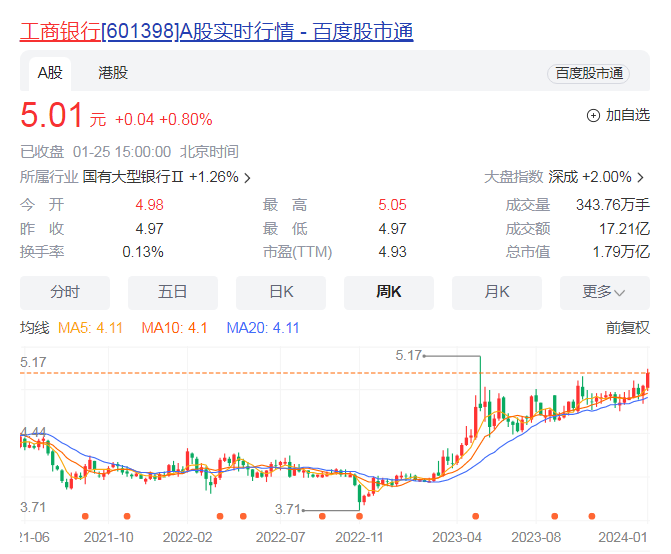Click the 成交额 value 17.21亿
Screen dimensions: 671x554
(624, 229)
